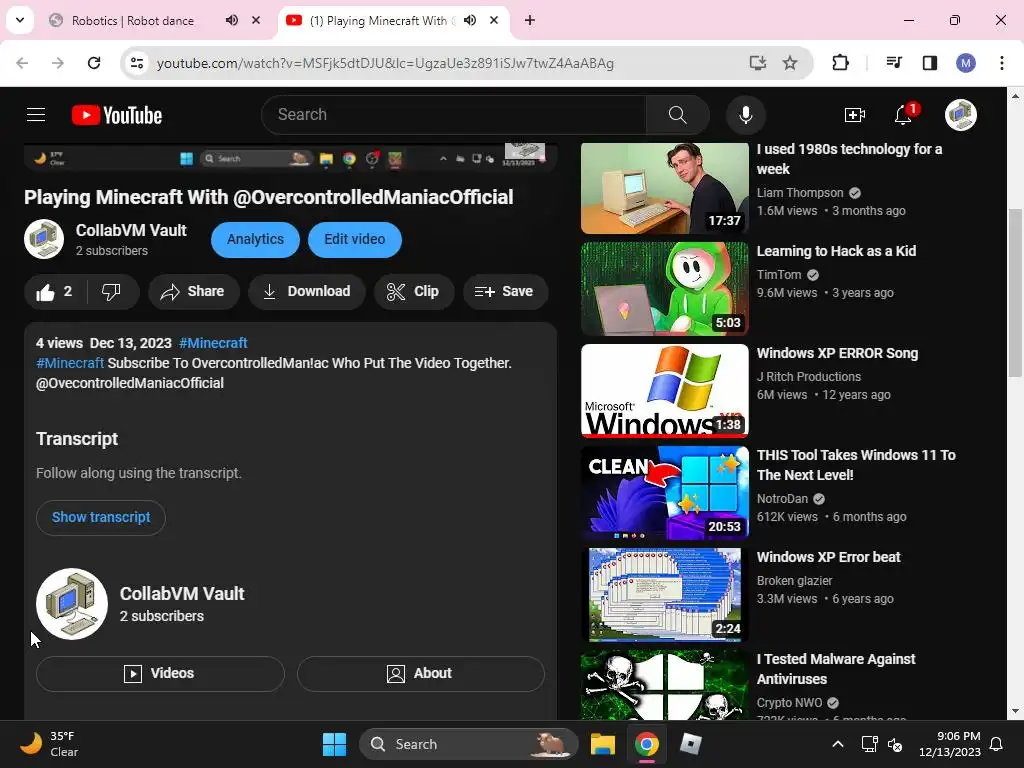1024x768 pixels.
Task: Go forward in browser history
Action: tap(58, 63)
